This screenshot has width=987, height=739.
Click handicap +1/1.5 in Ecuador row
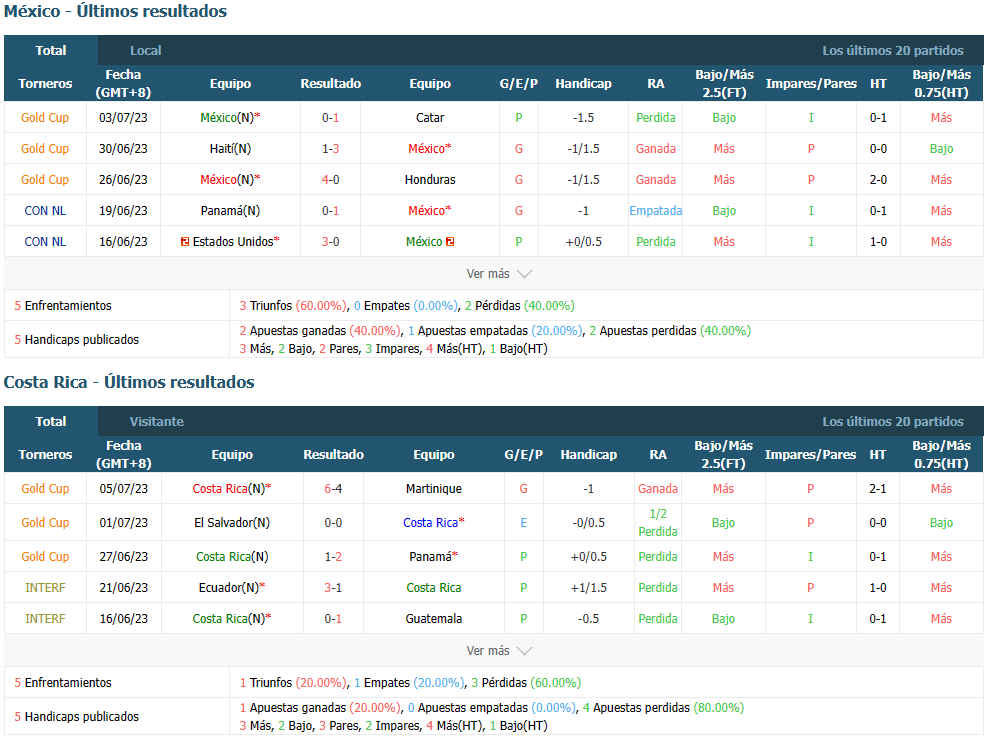point(589,587)
